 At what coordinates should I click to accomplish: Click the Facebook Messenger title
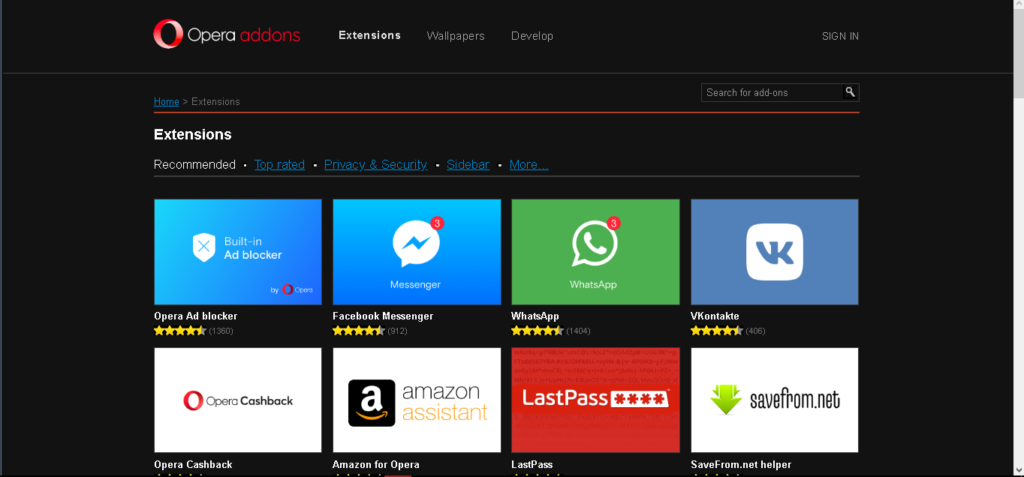coord(383,316)
